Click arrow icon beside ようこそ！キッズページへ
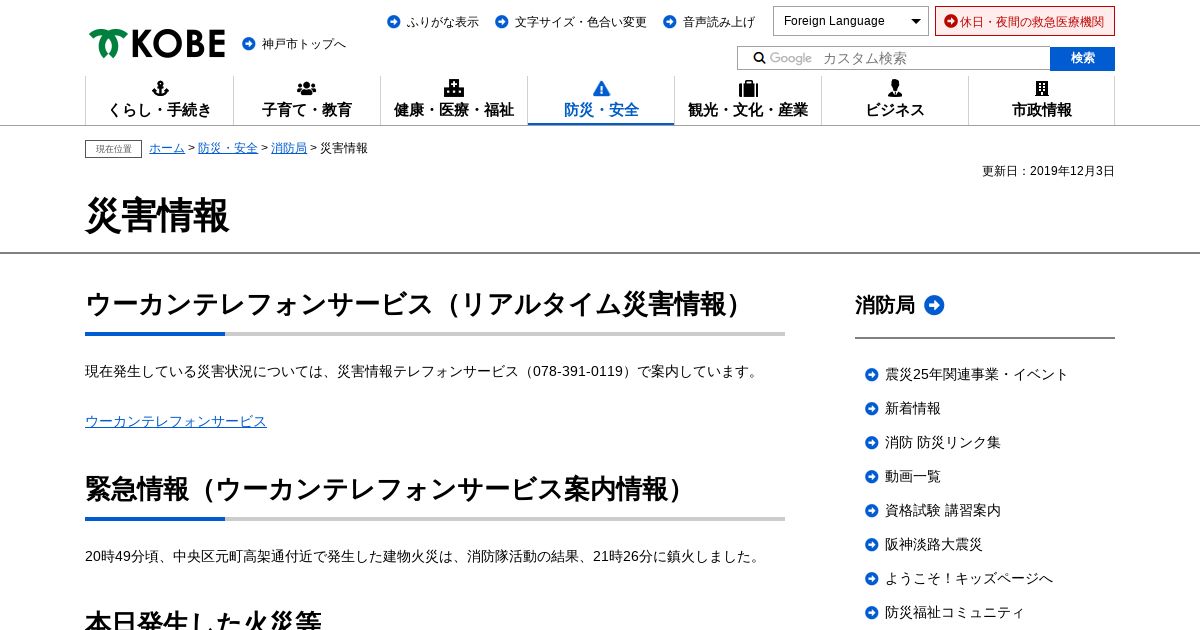The width and height of the screenshot is (1200, 630). click(872, 579)
